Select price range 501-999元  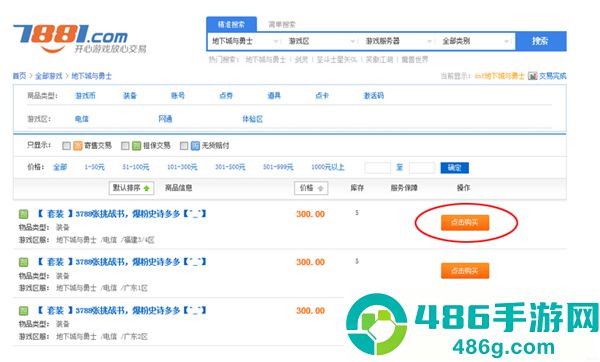(278, 167)
